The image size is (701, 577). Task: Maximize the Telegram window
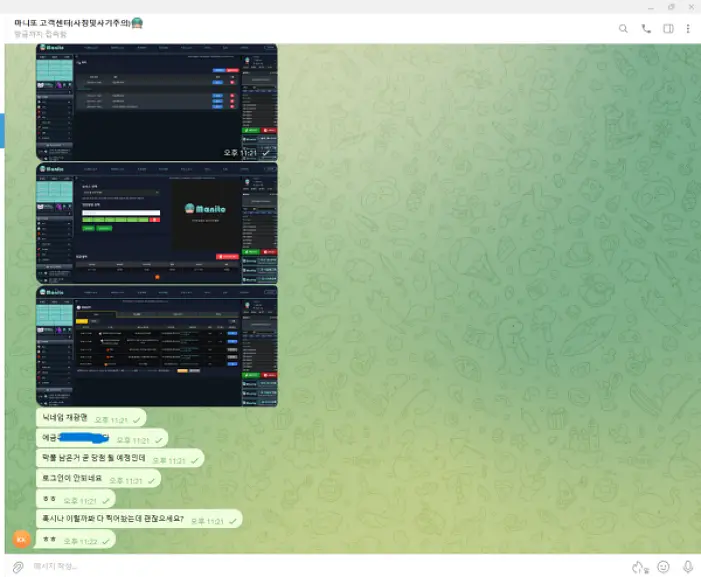coord(671,6)
